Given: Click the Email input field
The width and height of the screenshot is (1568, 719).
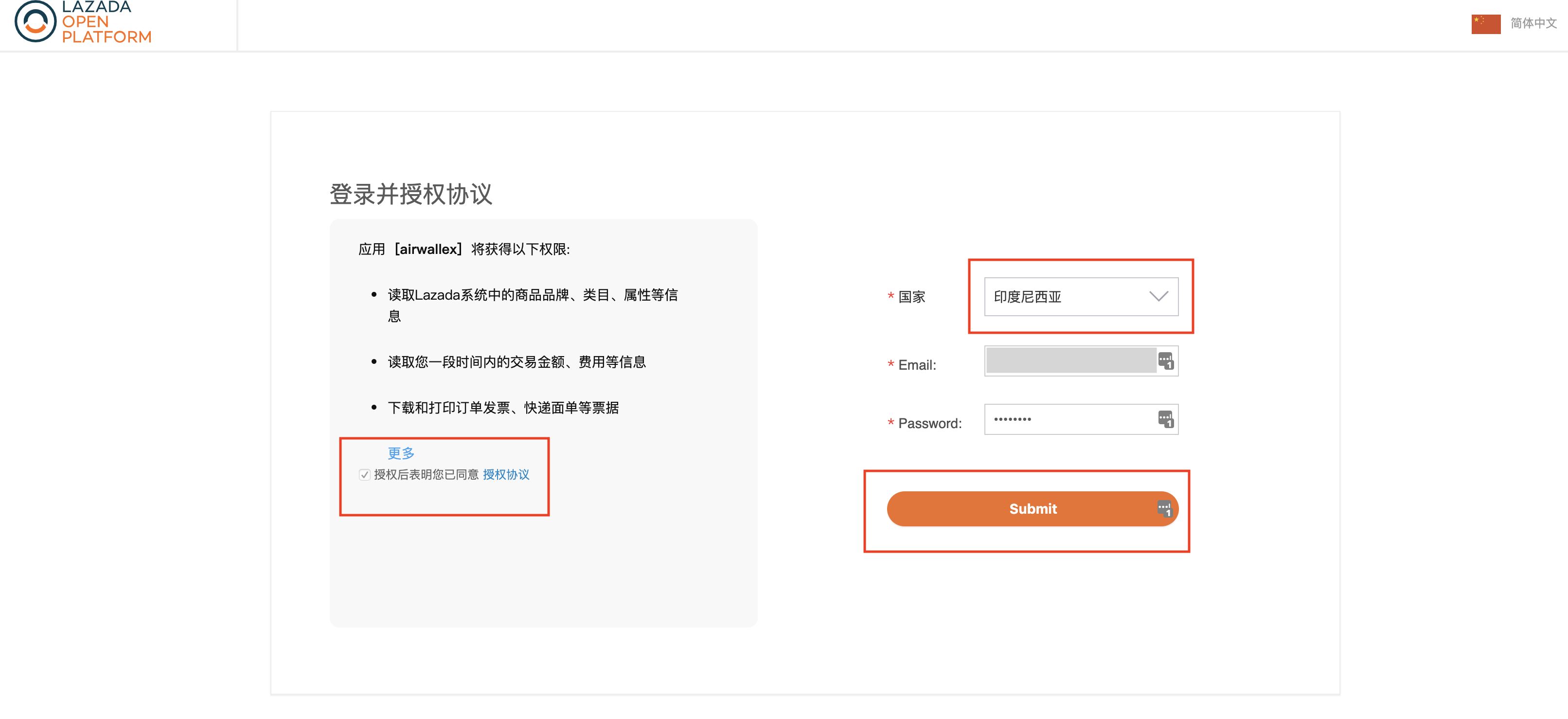Looking at the screenshot, I should (1081, 361).
